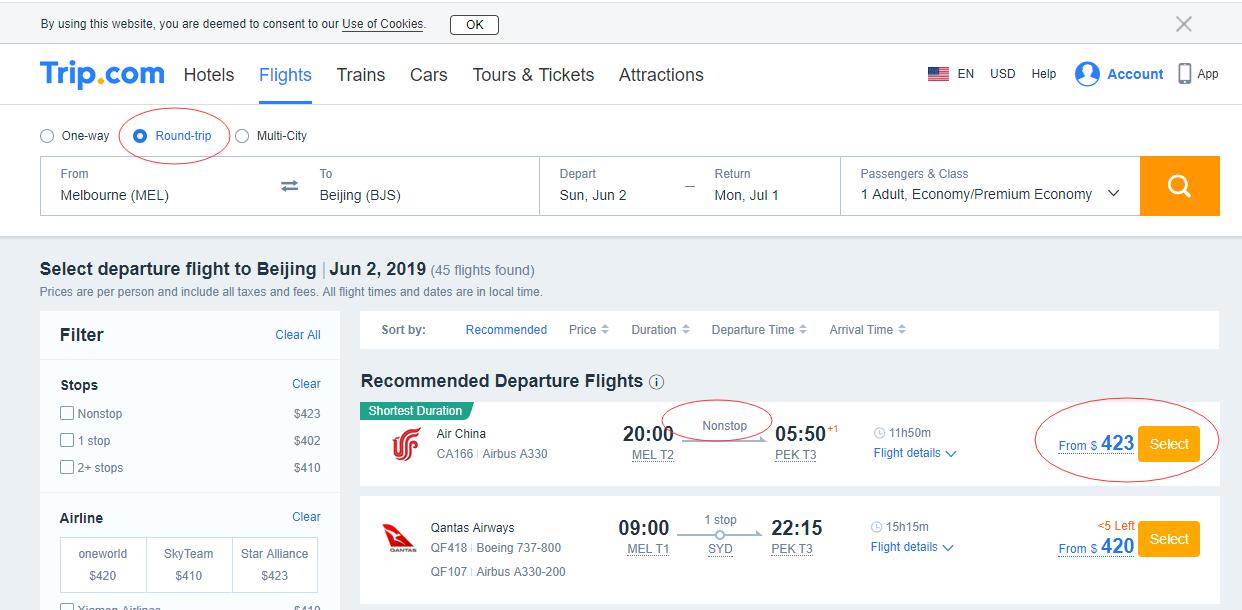Screen dimensions: 1242x610
Task: Open the Hotels tab
Action: pyautogui.click(x=209, y=75)
